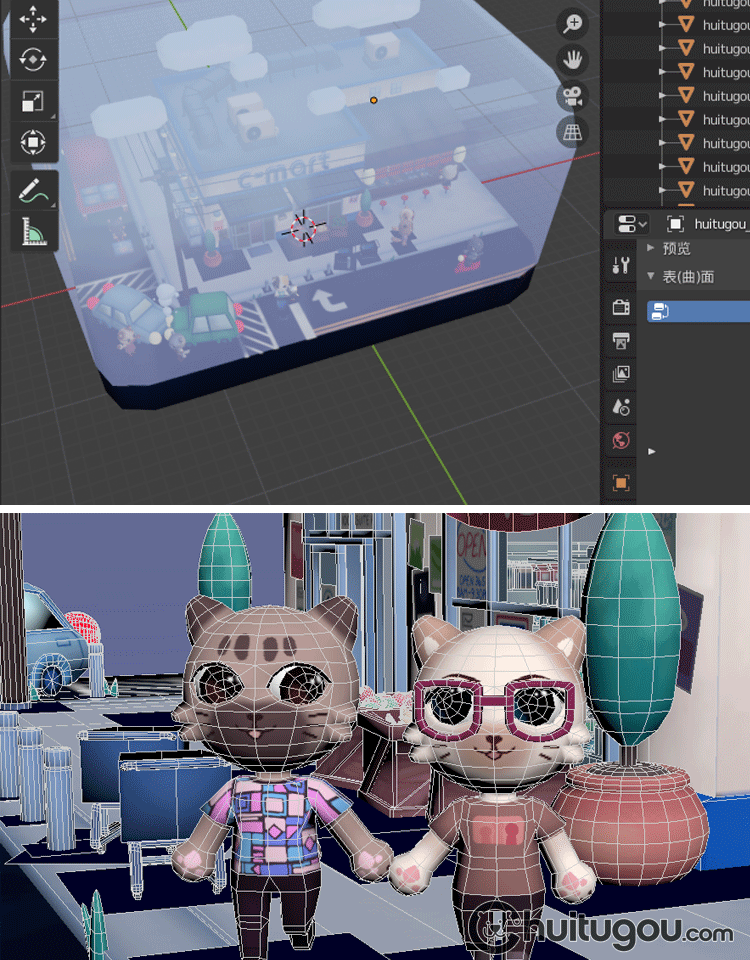The width and height of the screenshot is (750, 960).
Task: Open the World properties tab
Action: (621, 440)
